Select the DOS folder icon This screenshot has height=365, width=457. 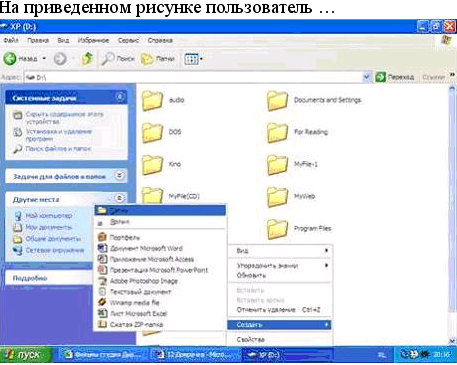[152, 132]
